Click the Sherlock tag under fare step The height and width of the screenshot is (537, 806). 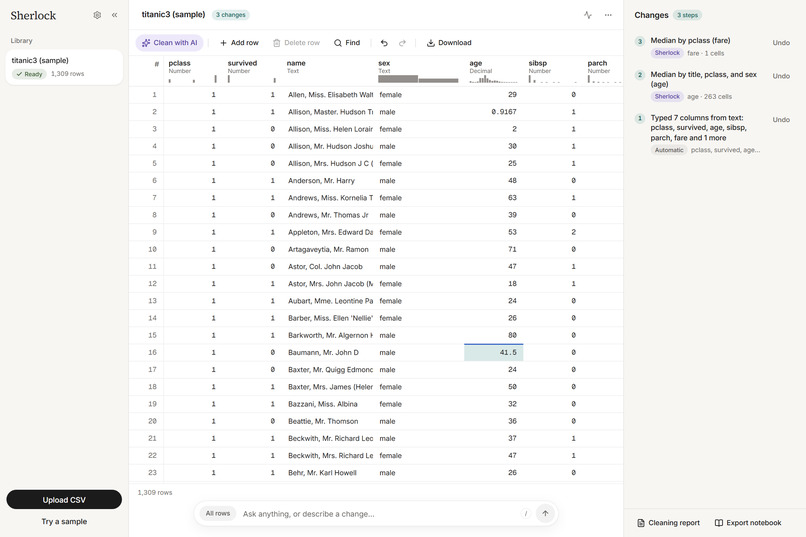click(x=667, y=53)
